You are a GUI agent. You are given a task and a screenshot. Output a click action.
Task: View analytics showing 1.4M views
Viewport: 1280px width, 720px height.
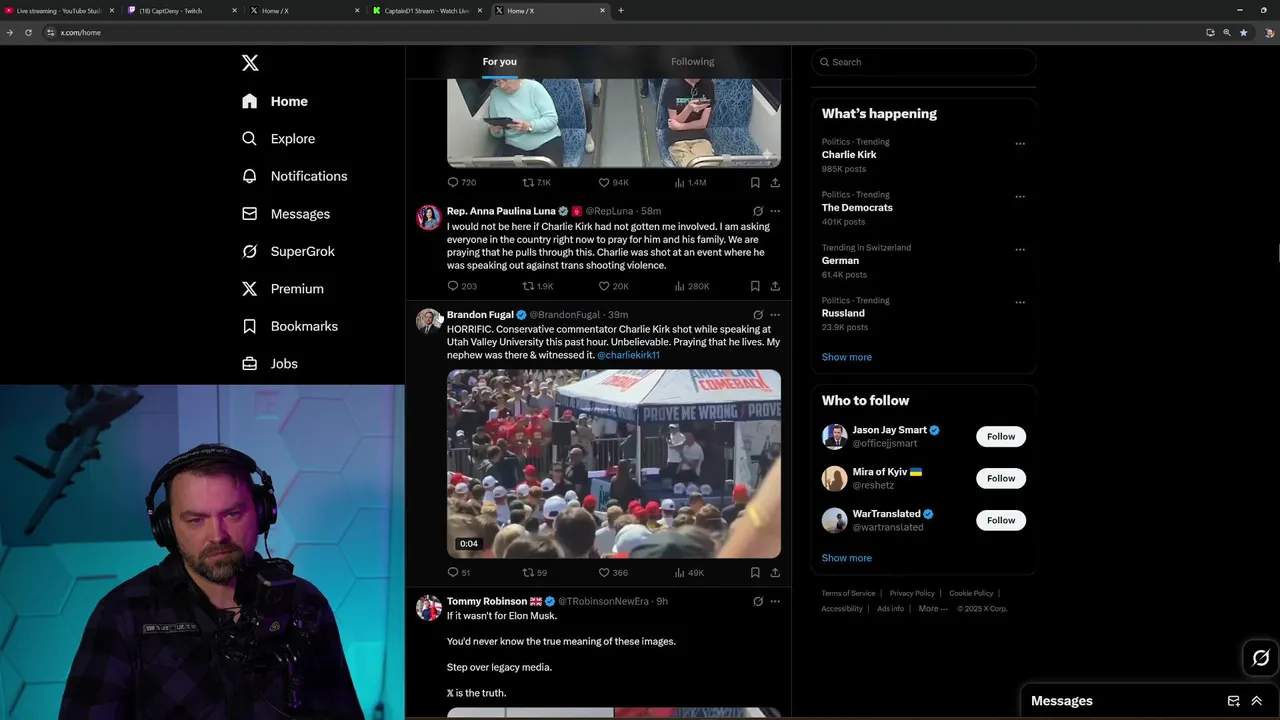[691, 183]
